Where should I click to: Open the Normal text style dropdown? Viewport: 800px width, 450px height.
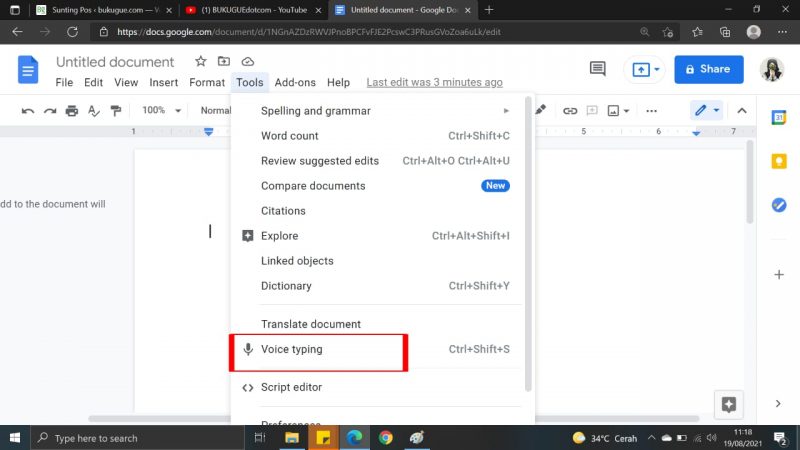(x=215, y=110)
